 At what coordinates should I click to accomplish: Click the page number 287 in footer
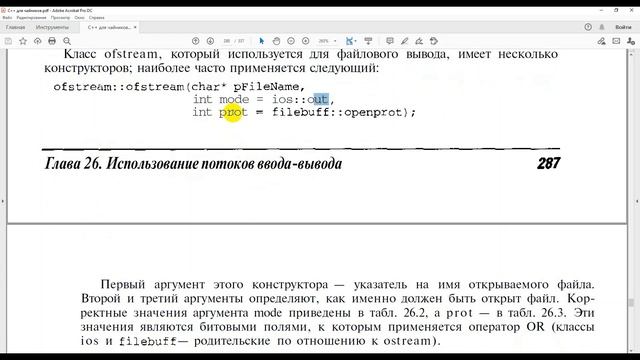(549, 163)
